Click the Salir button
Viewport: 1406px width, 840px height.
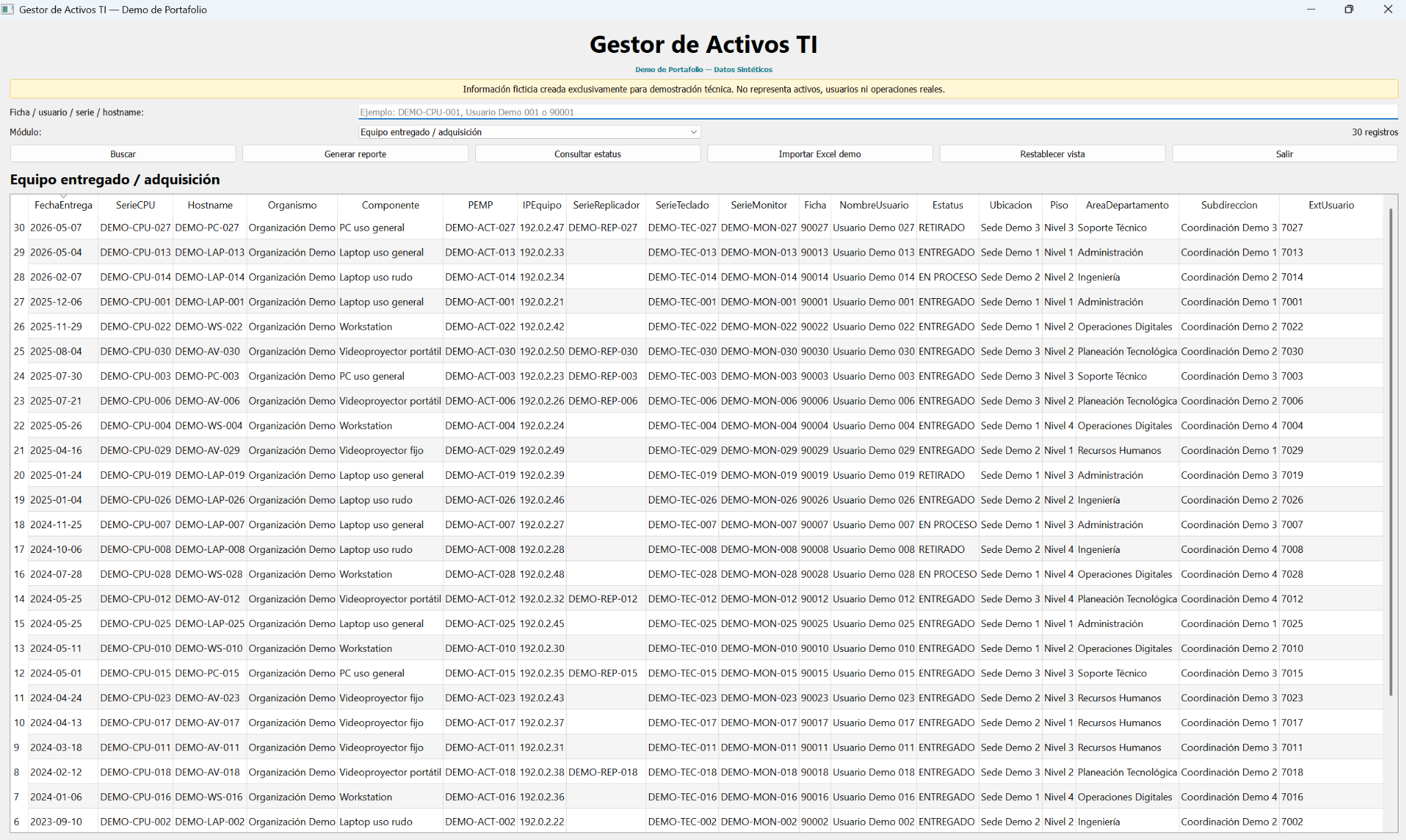(x=1284, y=154)
